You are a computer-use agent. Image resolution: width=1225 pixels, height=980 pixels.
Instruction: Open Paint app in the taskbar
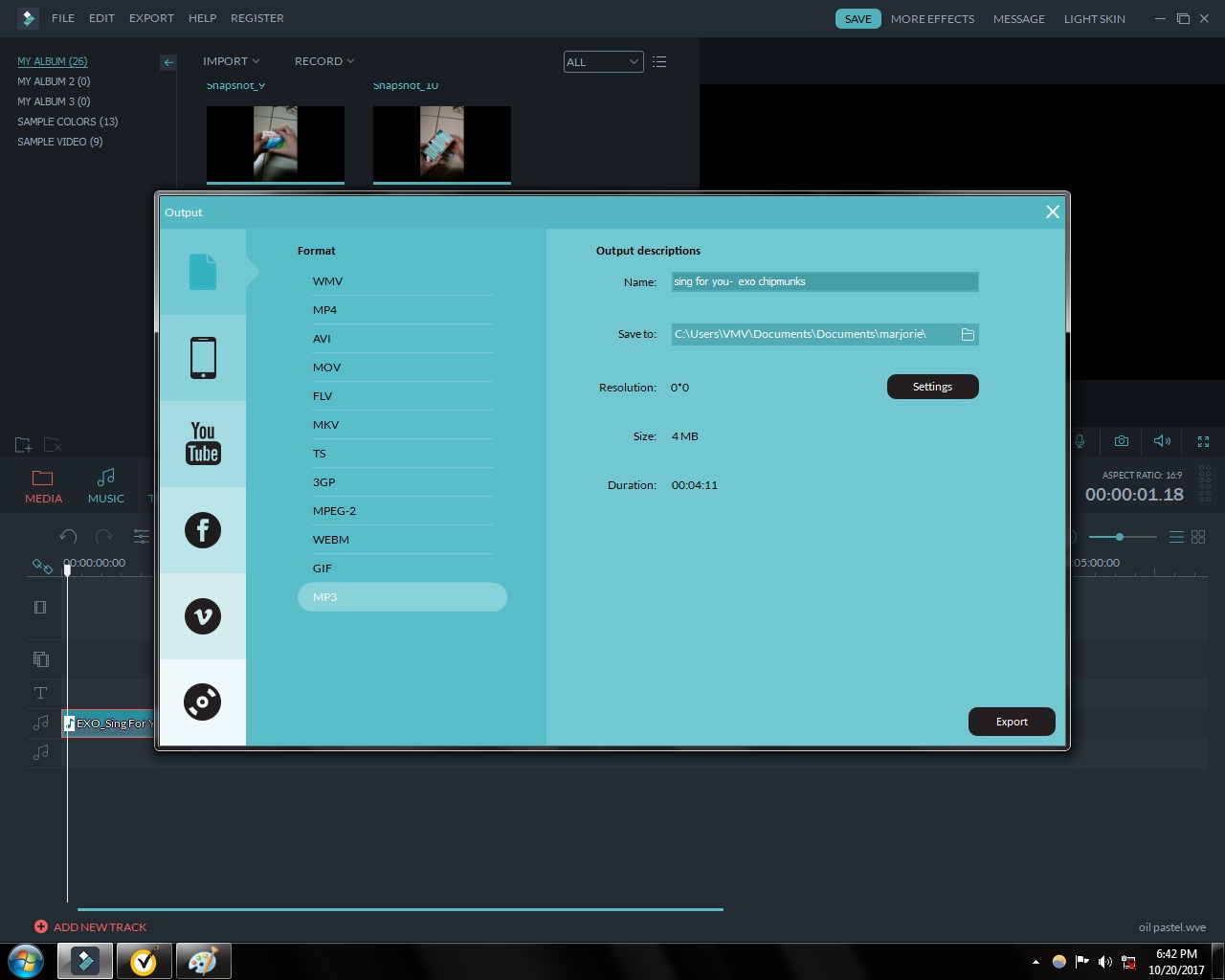(x=203, y=961)
